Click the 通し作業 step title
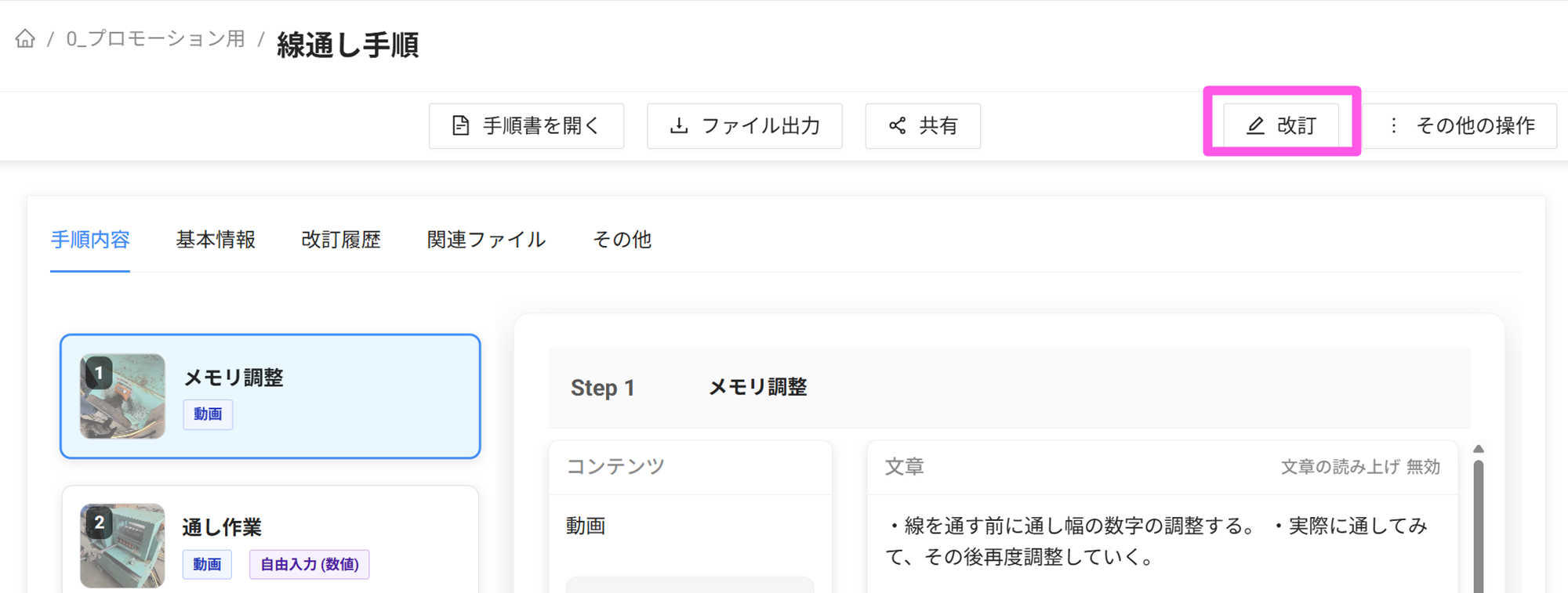The width and height of the screenshot is (1568, 593). click(x=222, y=527)
